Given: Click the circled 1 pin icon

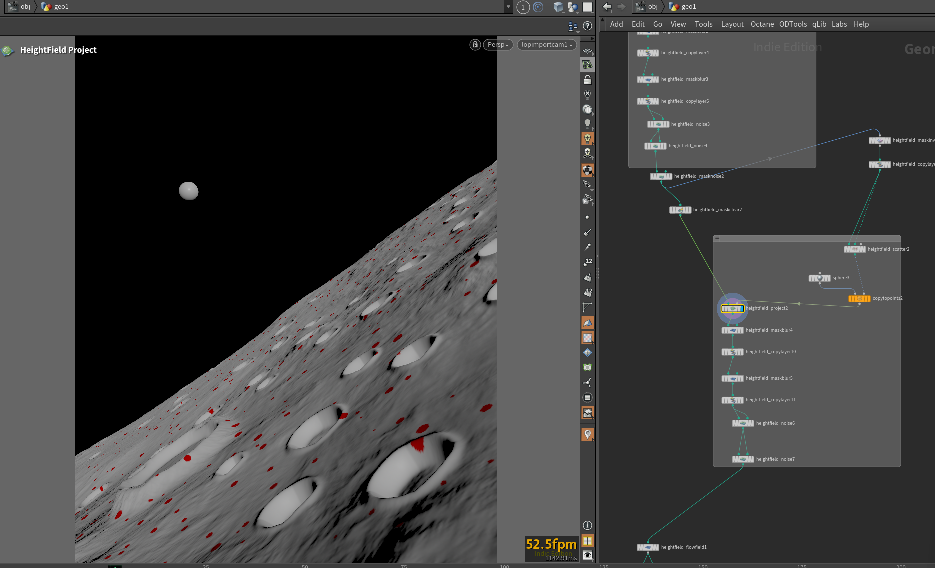Looking at the screenshot, I should coord(523,7).
